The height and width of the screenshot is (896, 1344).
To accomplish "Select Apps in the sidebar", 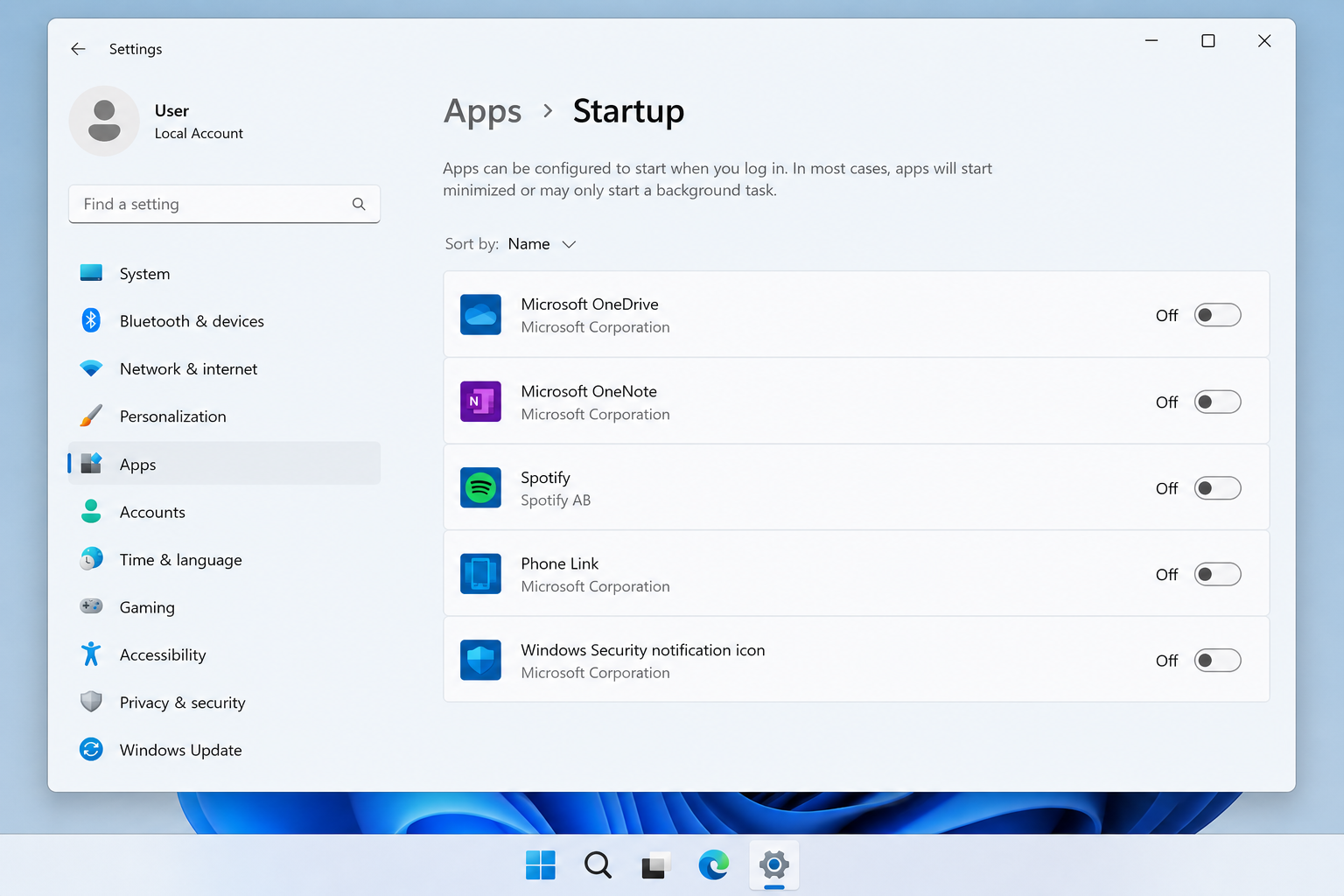I will tap(224, 464).
